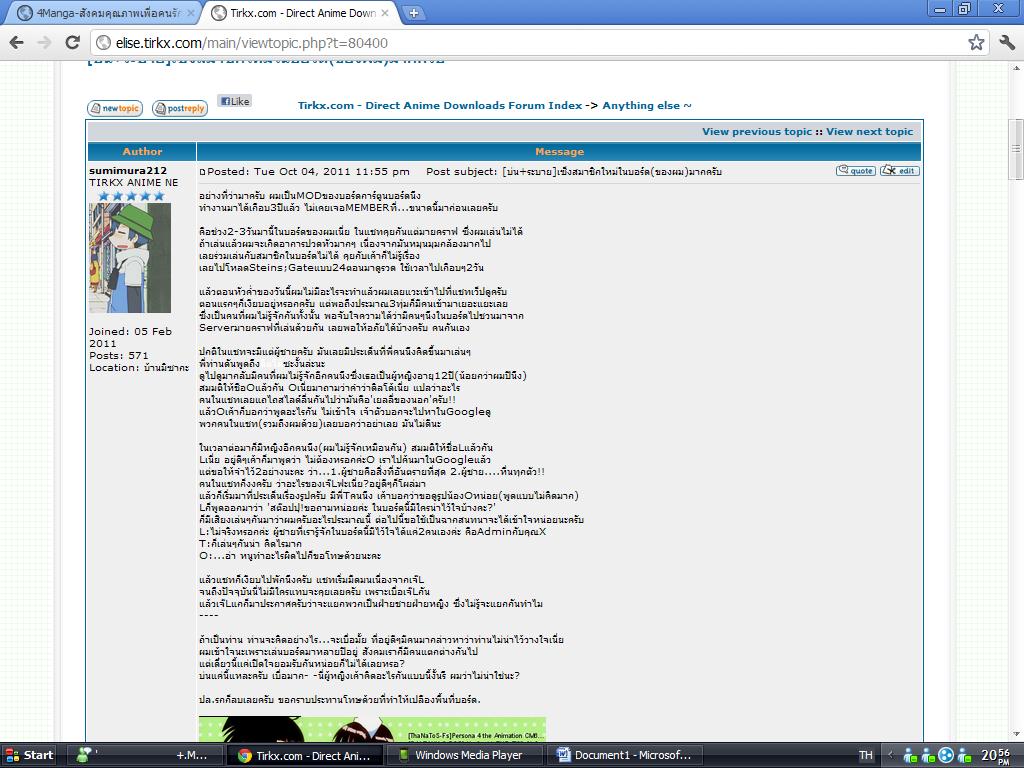This screenshot has width=1024, height=768.
Task: Quote sumimura212's post
Action: (x=856, y=170)
